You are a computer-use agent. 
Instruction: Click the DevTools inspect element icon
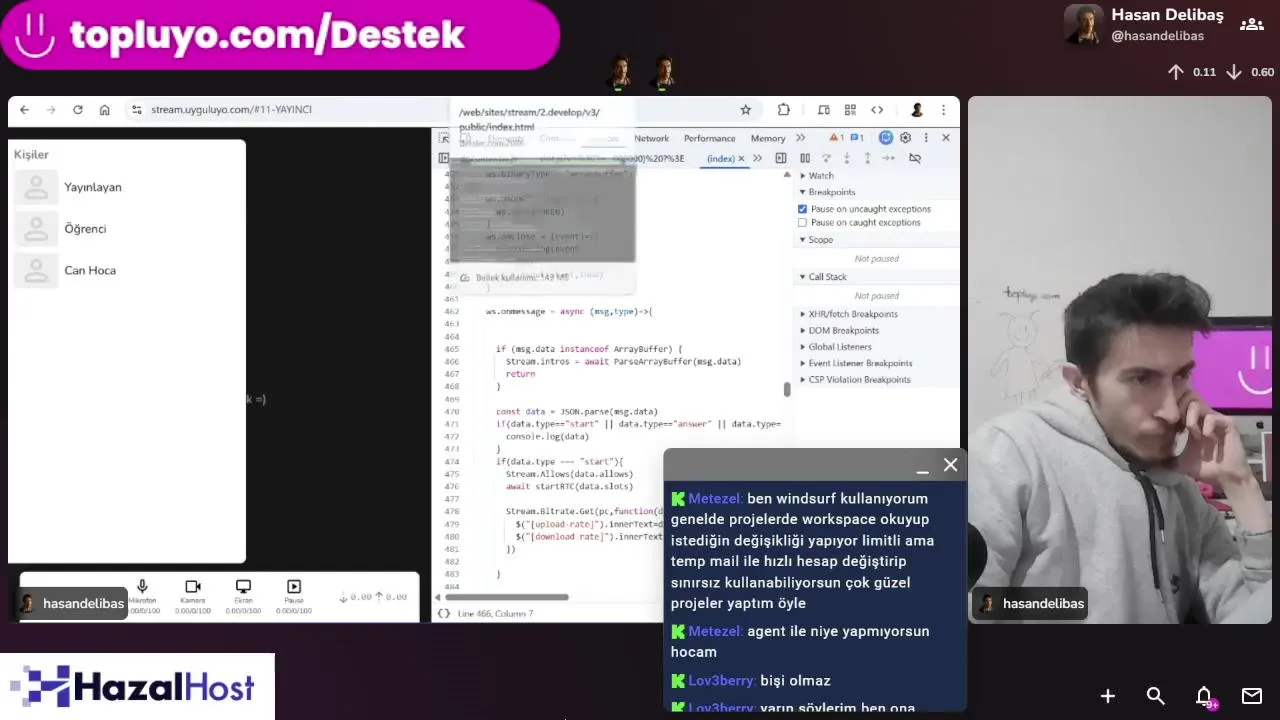click(444, 138)
